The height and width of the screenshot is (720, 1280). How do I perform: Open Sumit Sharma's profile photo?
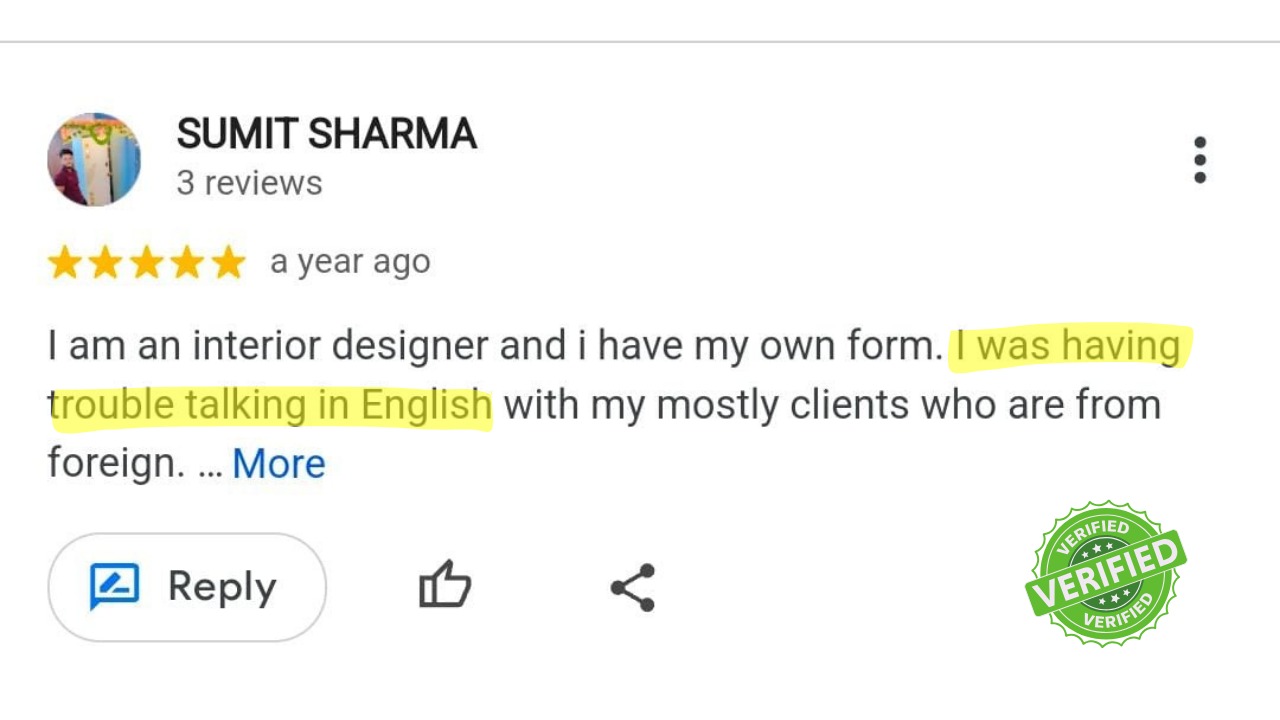94,160
